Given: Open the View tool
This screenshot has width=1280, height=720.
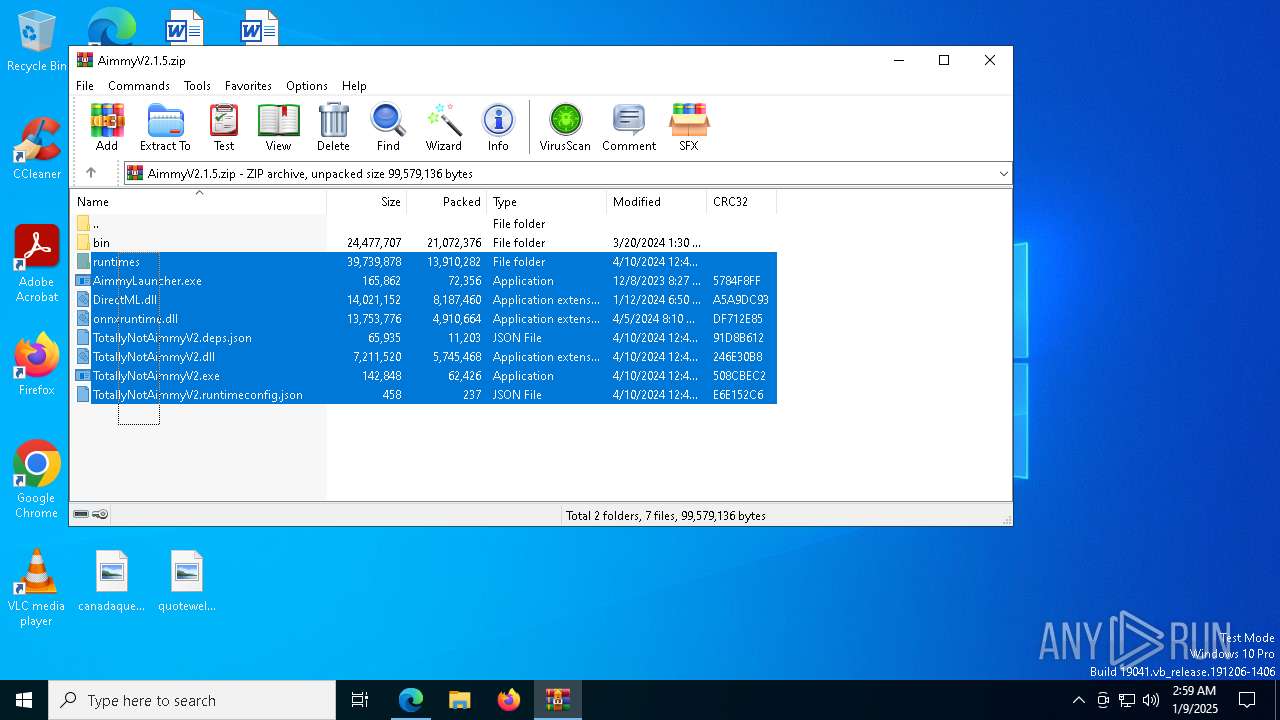Looking at the screenshot, I should coord(278,127).
